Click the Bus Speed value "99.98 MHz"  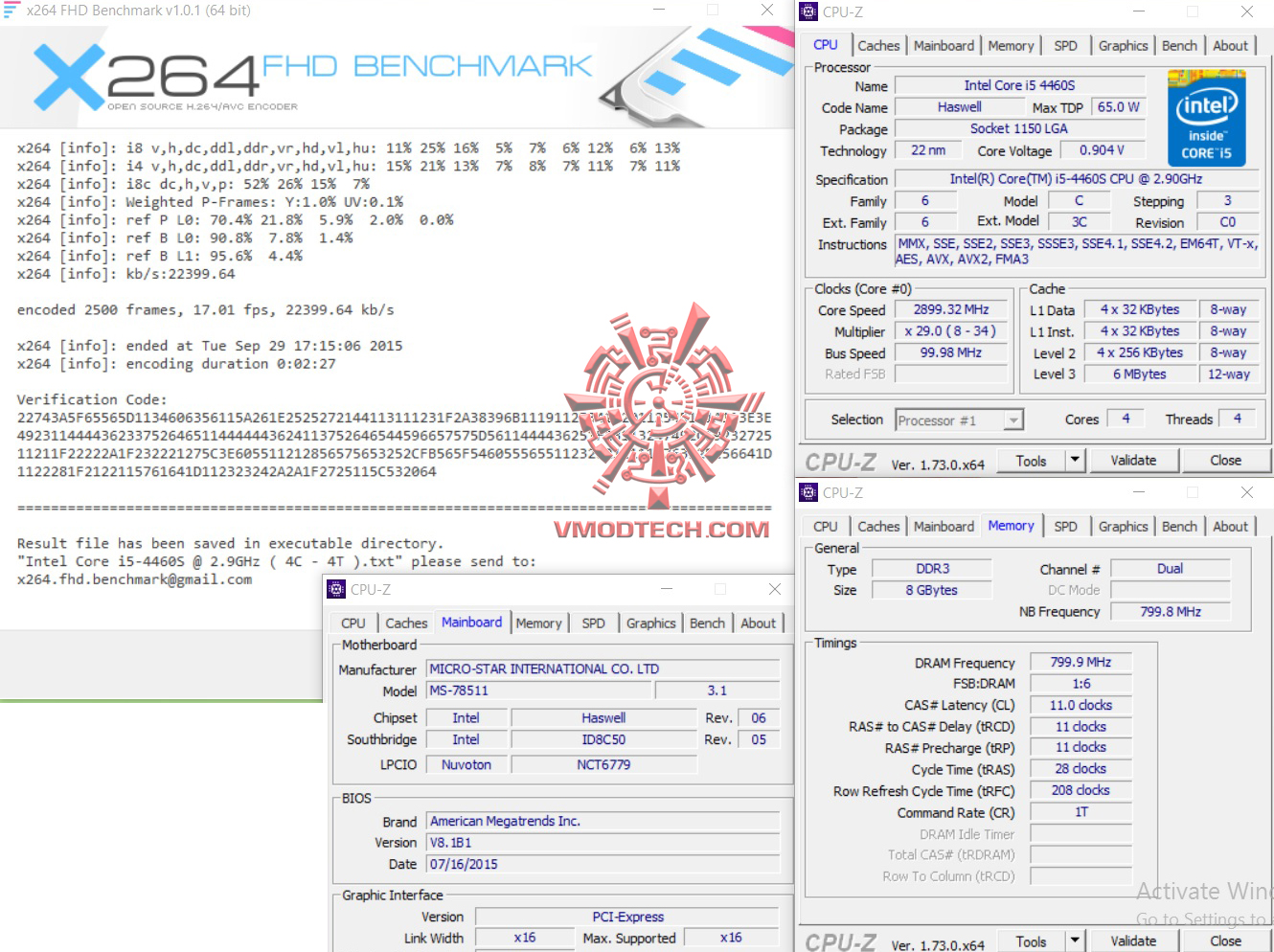pyautogui.click(x=950, y=353)
